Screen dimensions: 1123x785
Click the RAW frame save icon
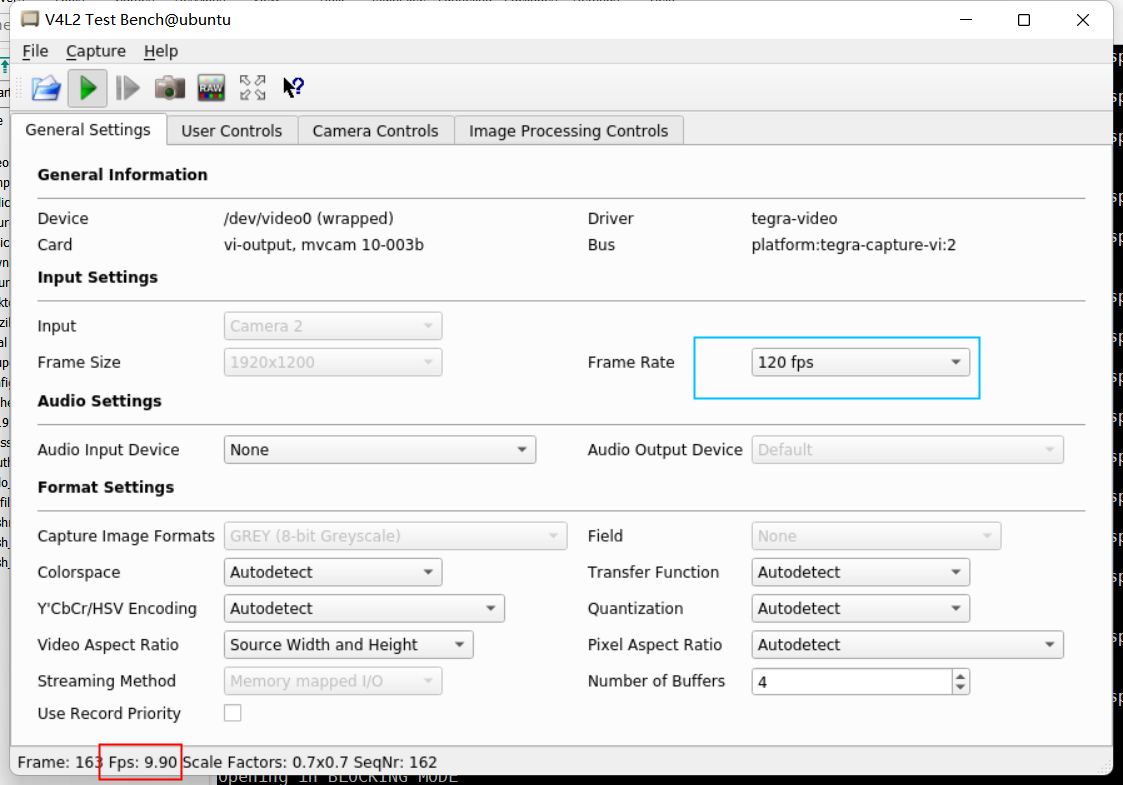211,88
